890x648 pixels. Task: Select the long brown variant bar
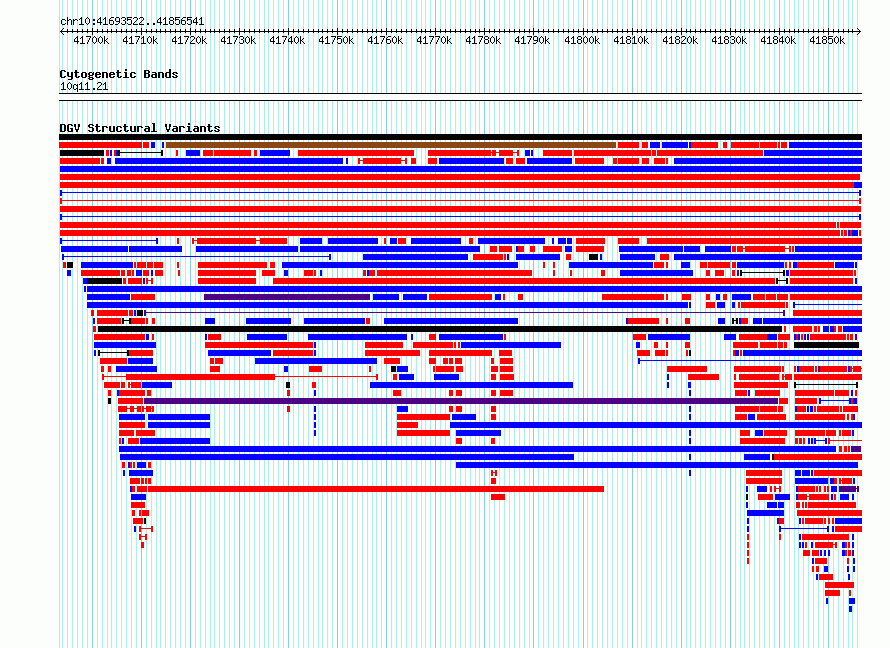pyautogui.click(x=391, y=145)
